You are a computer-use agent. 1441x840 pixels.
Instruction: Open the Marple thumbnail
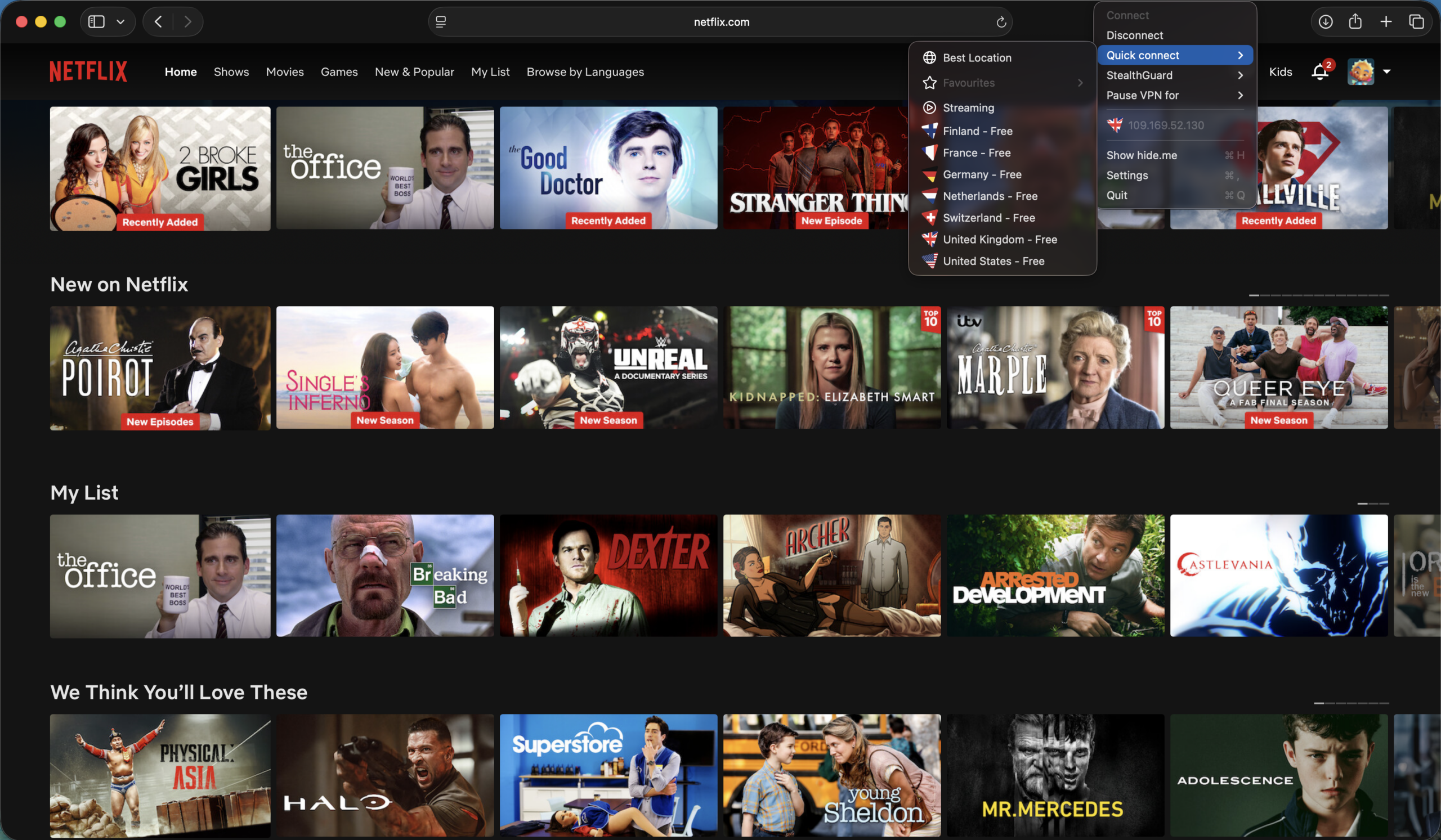(1055, 367)
